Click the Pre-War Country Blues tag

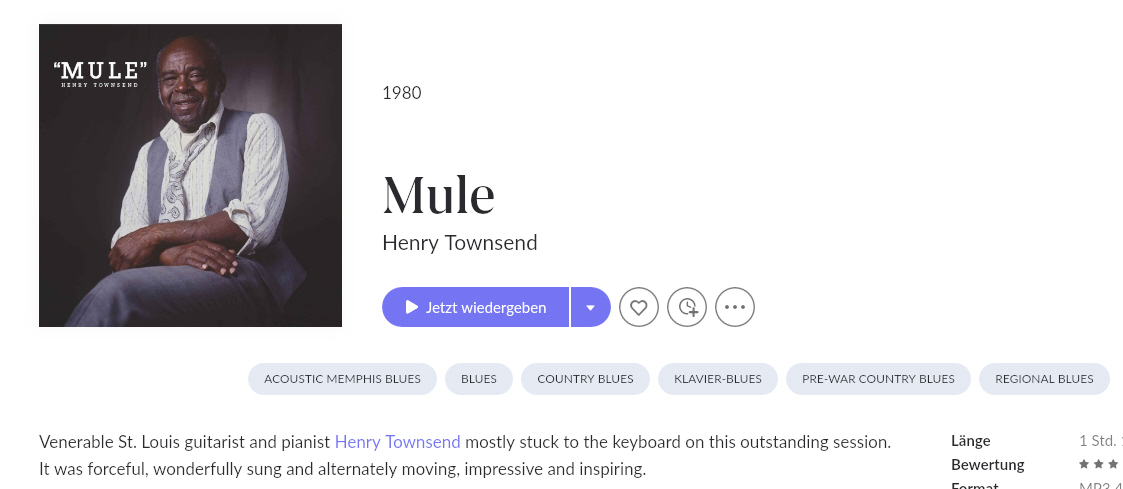[878, 379]
